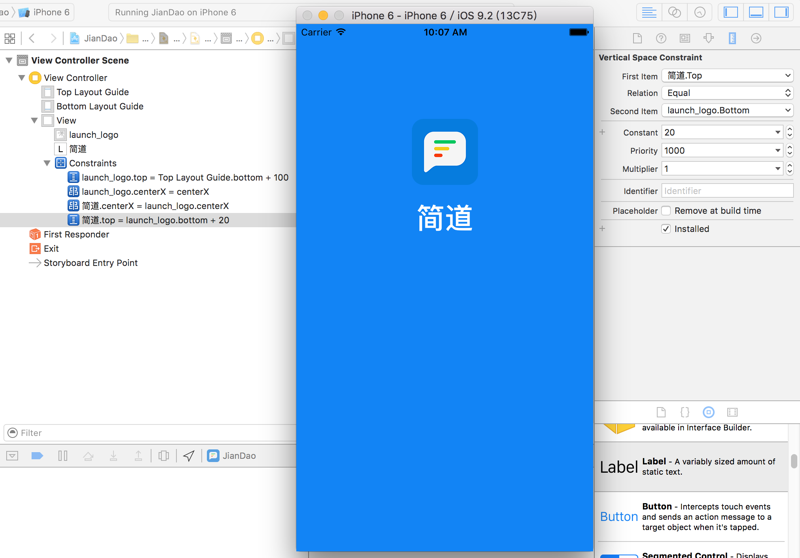Pause program execution

[63, 455]
